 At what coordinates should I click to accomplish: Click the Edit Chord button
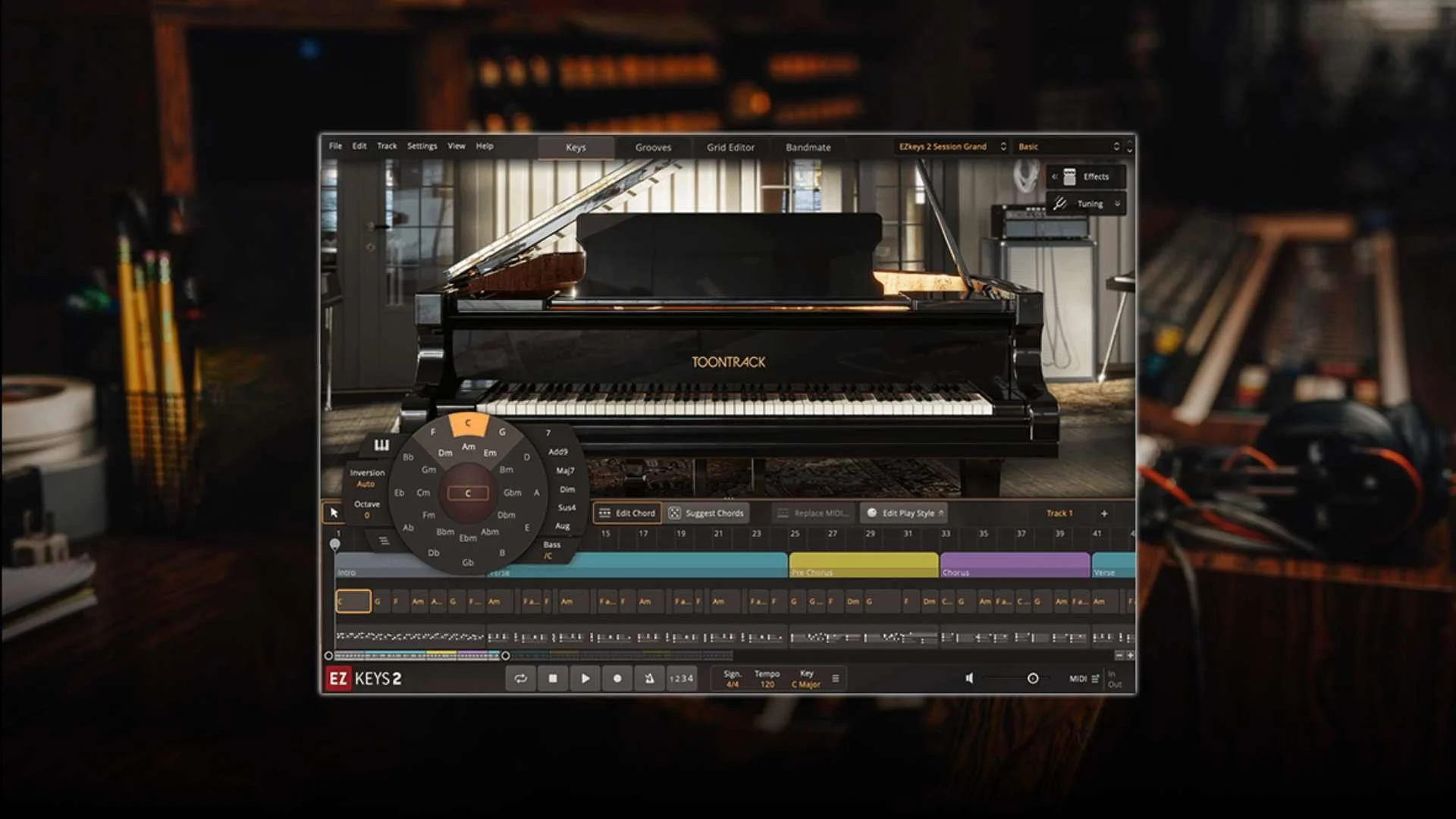(628, 513)
